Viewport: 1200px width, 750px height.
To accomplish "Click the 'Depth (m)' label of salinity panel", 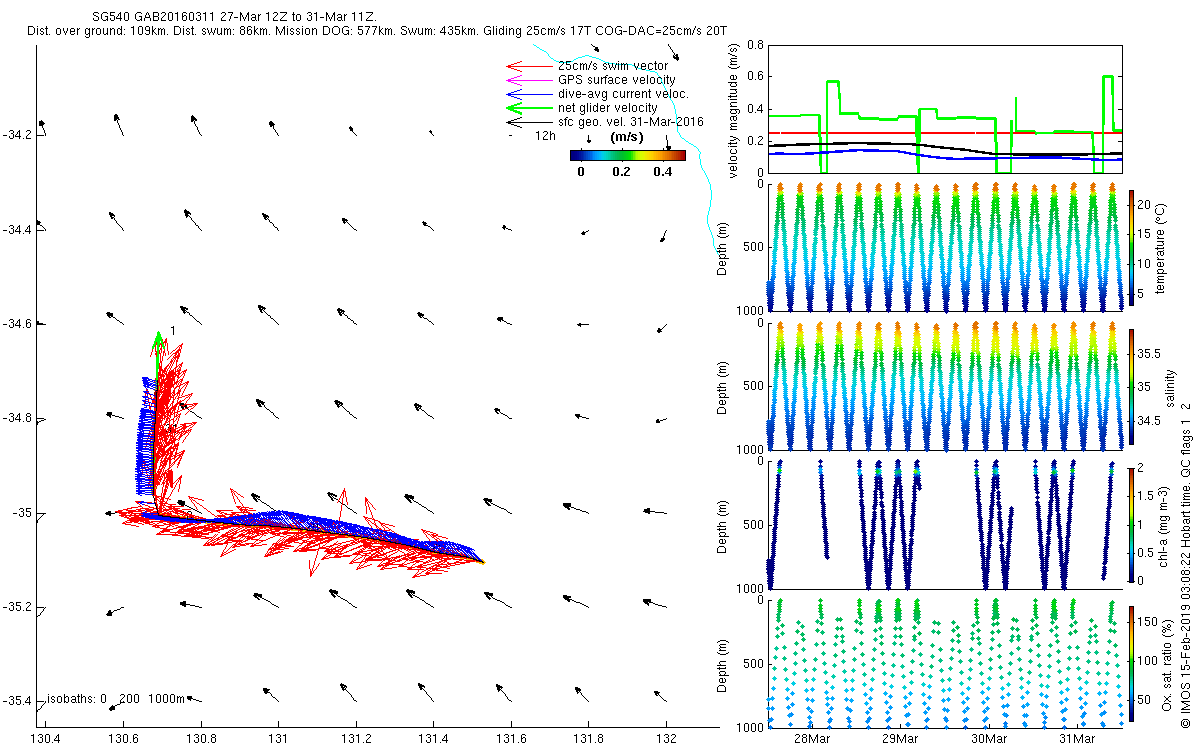I will coord(722,387).
